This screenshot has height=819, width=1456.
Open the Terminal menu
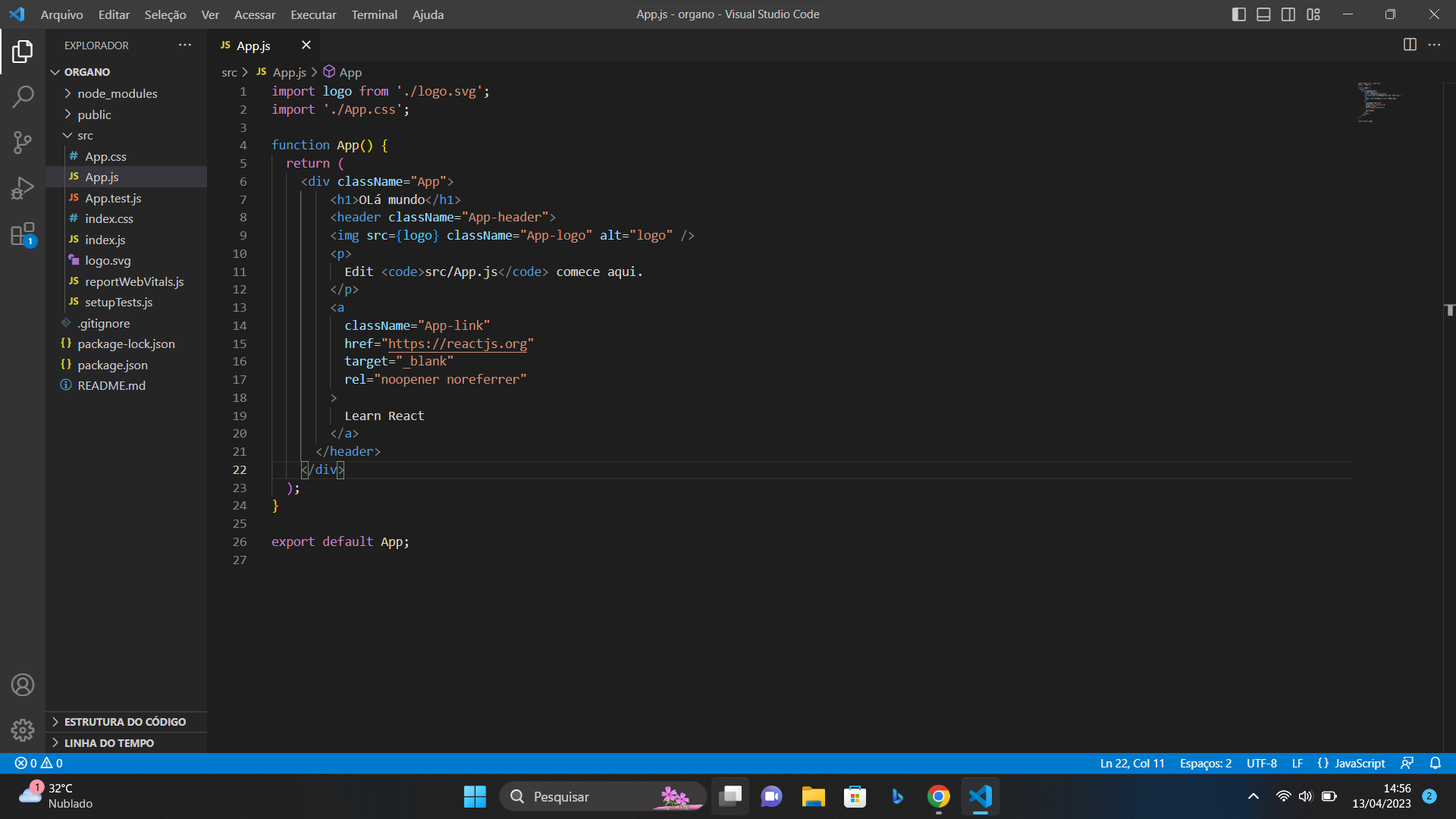(x=374, y=14)
